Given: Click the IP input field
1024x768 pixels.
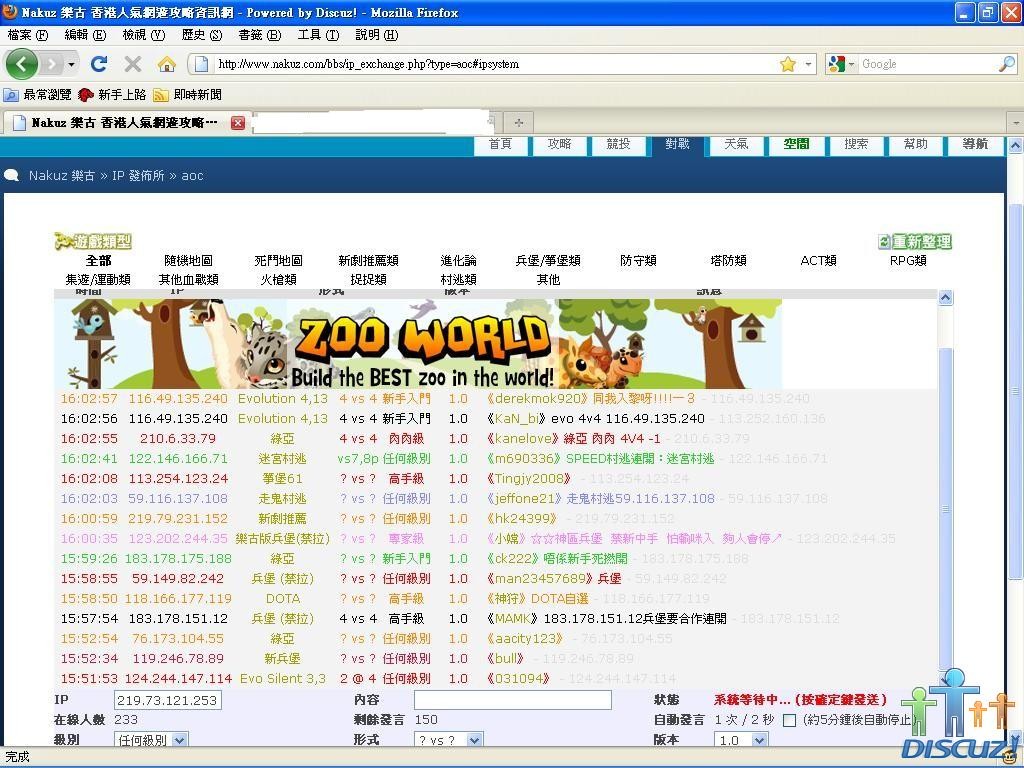Looking at the screenshot, I should point(168,700).
